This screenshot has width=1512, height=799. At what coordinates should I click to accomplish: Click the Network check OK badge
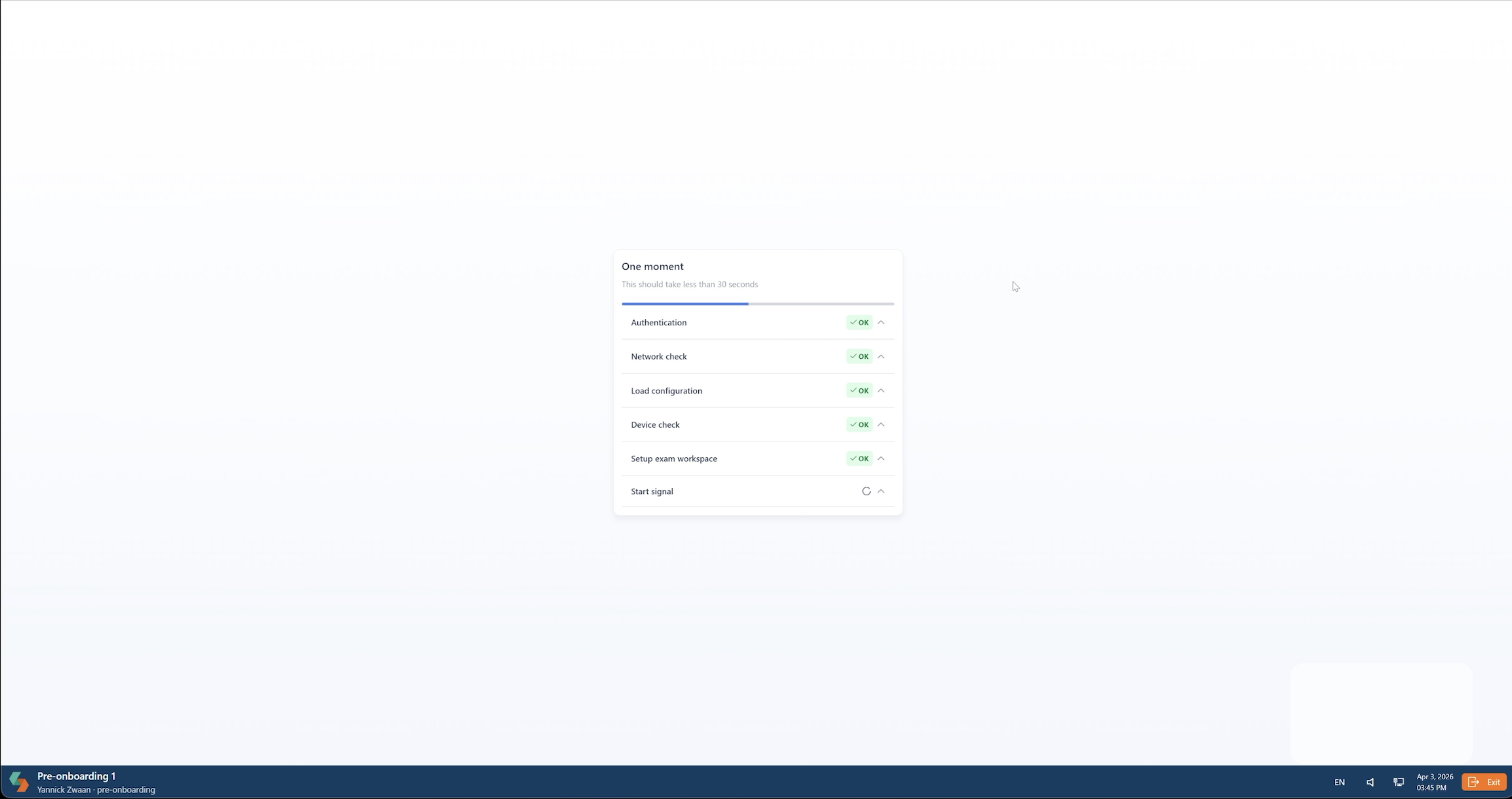pos(859,357)
